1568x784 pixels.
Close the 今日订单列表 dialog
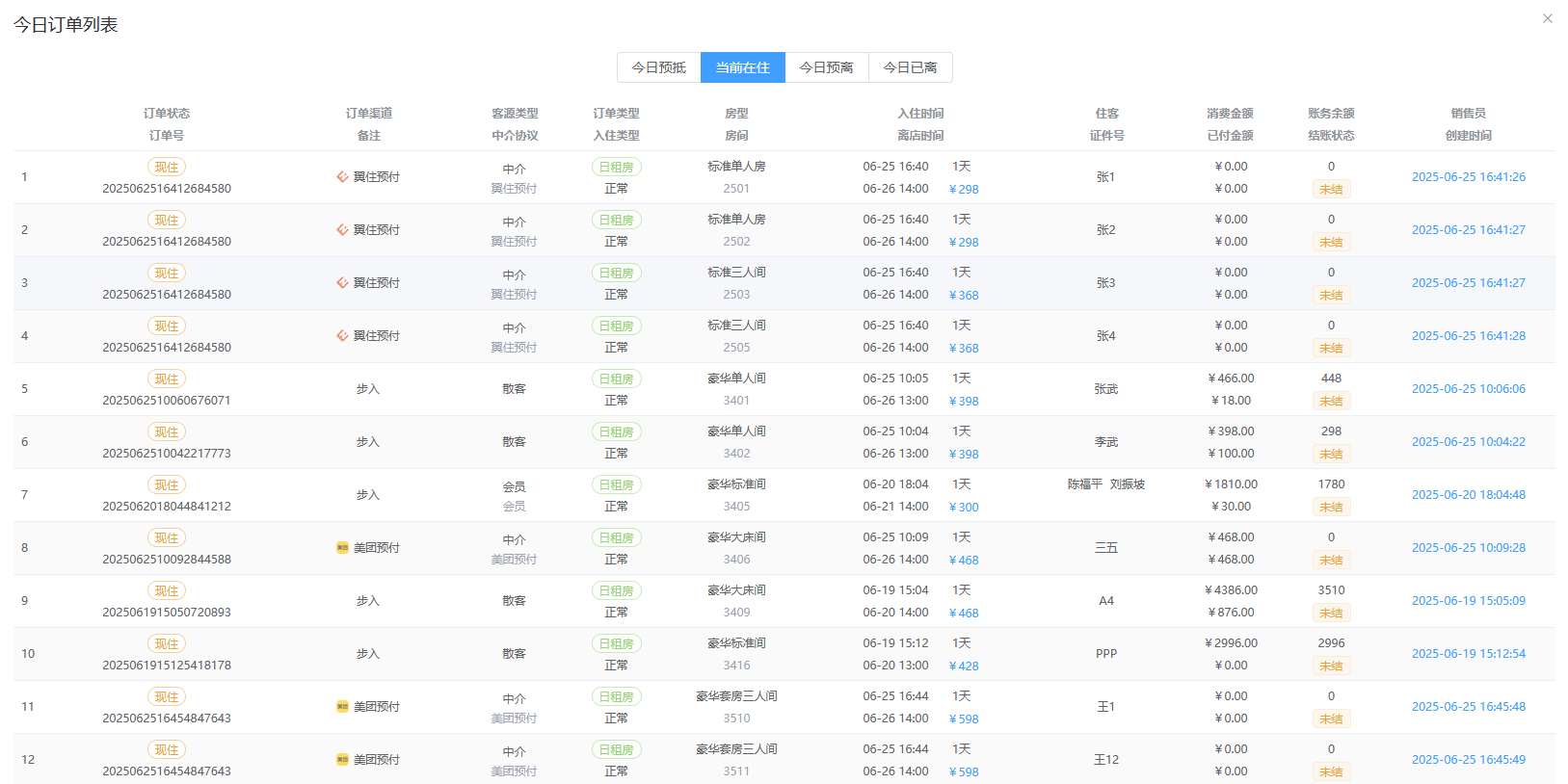point(1548,18)
